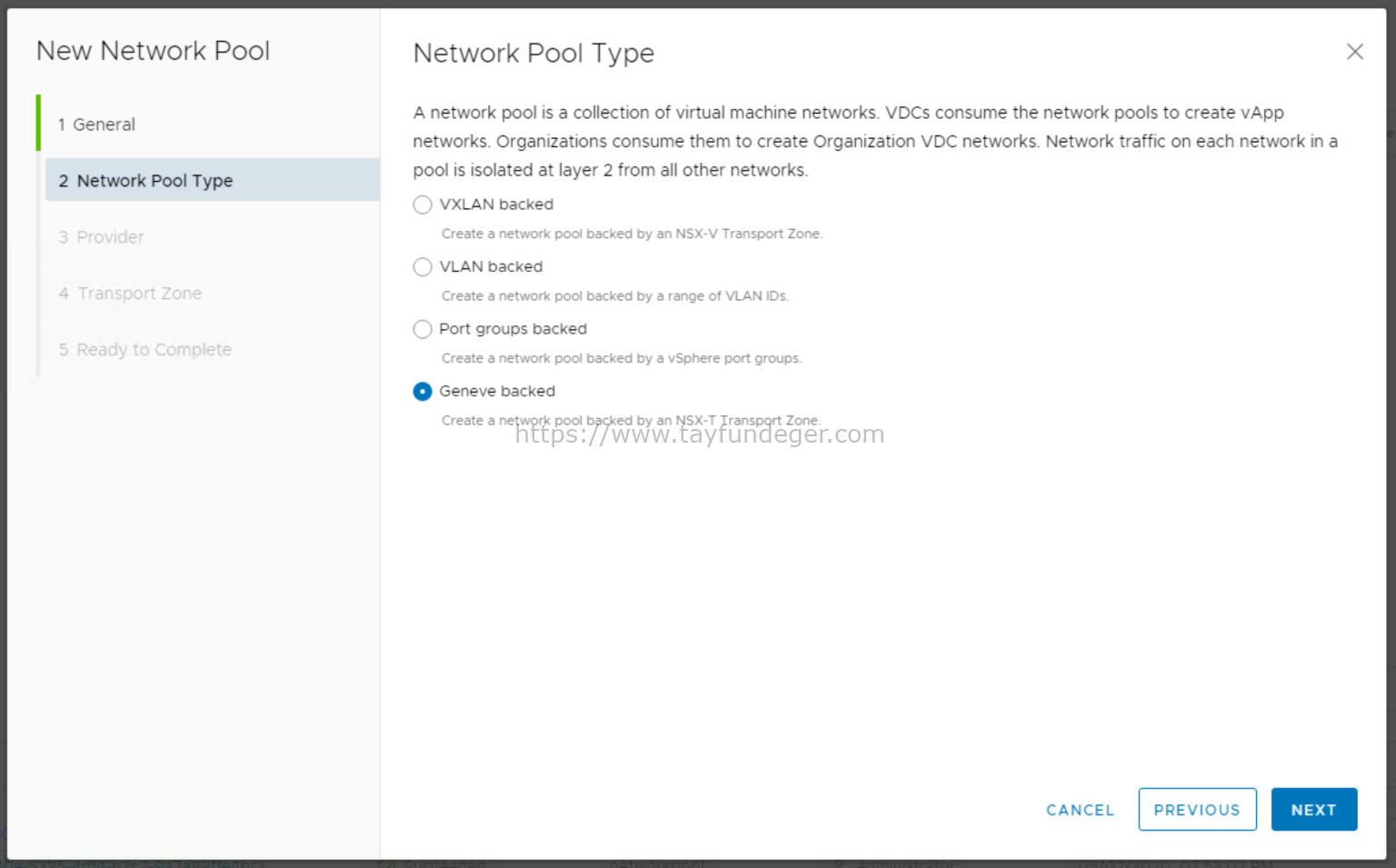Select the VXLAN backed radio button

(422, 205)
